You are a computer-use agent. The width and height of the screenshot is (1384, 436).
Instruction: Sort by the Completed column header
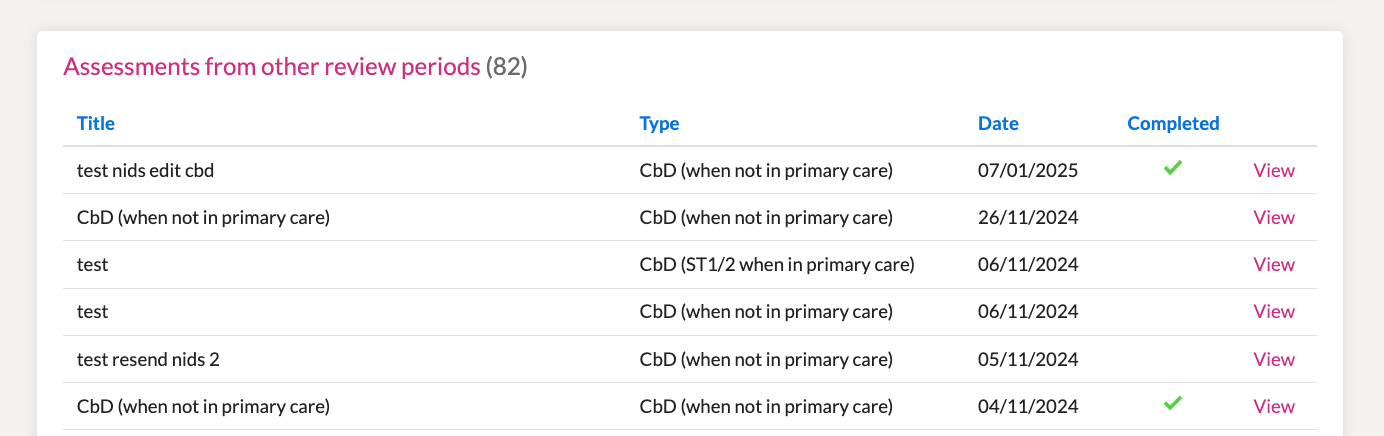(x=1173, y=124)
